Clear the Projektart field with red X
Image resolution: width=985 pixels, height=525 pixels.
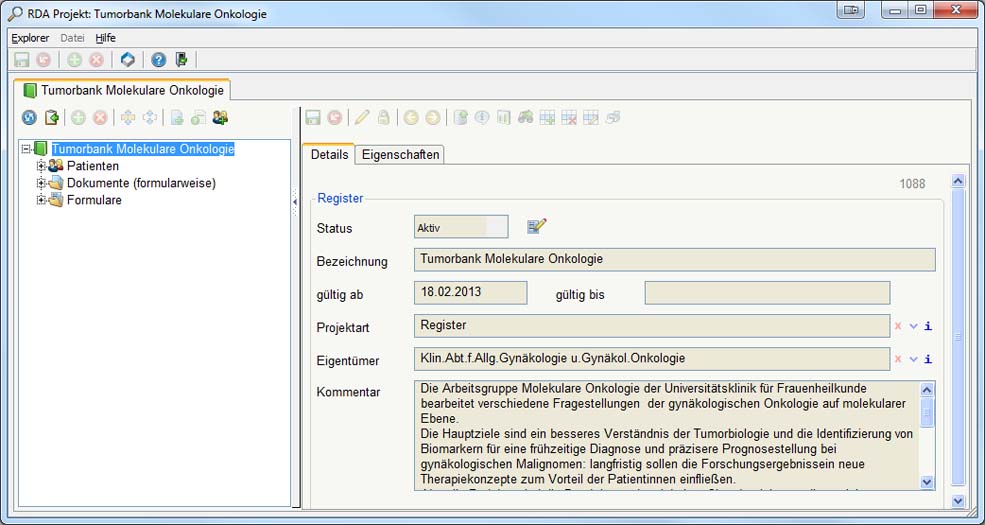click(898, 326)
